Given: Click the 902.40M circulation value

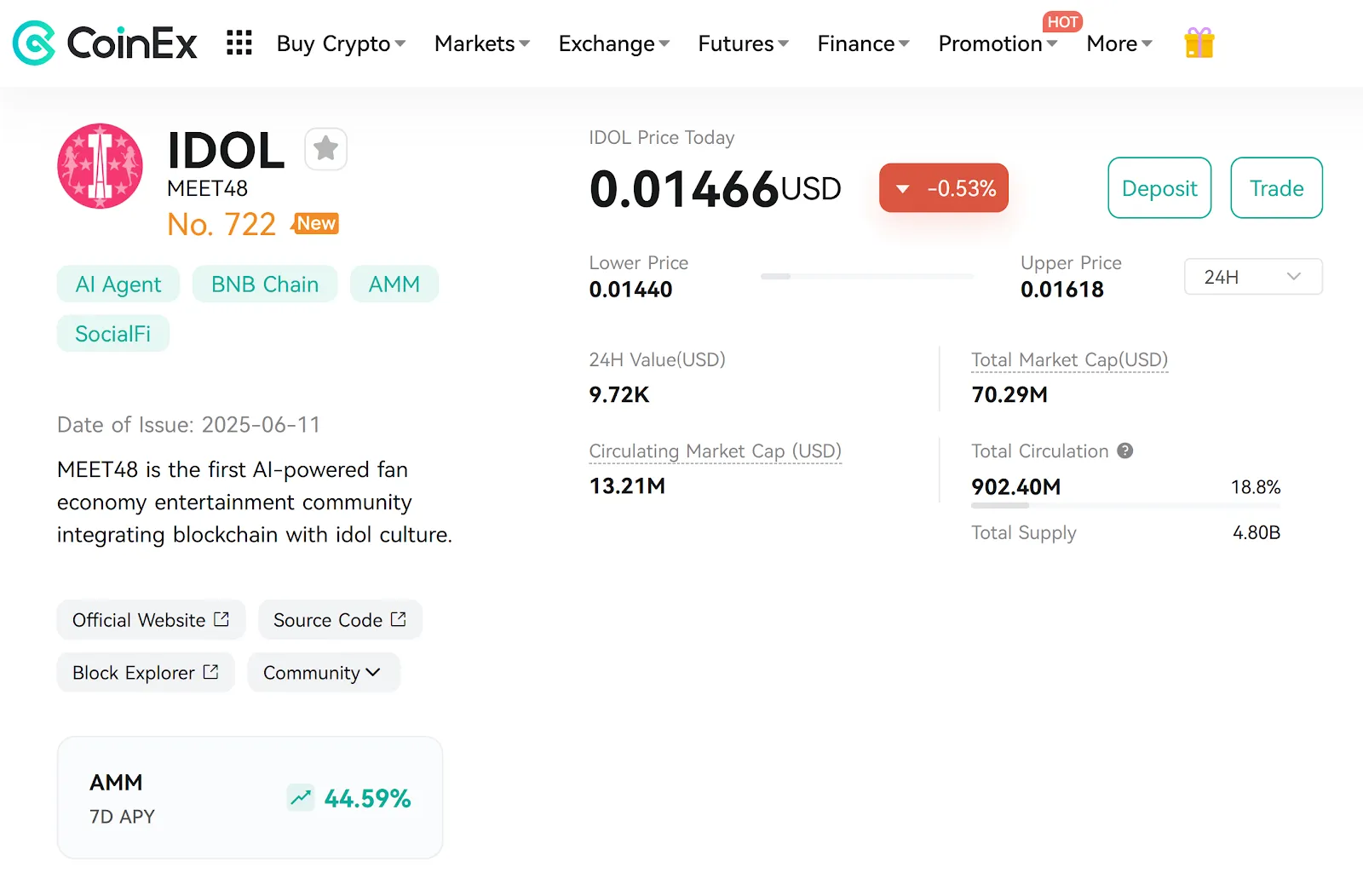Looking at the screenshot, I should tap(1016, 486).
